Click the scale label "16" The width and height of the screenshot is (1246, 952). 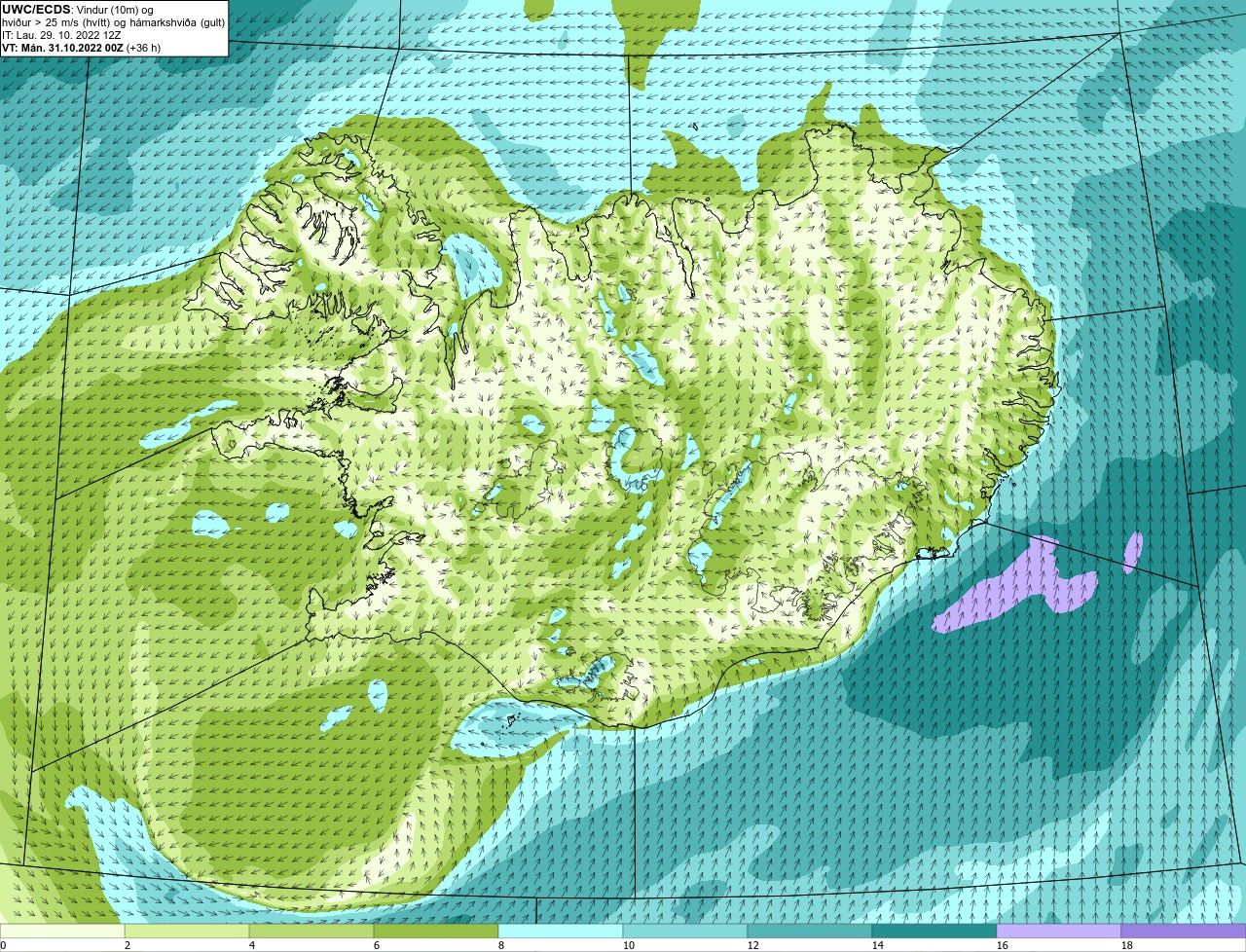click(1003, 945)
